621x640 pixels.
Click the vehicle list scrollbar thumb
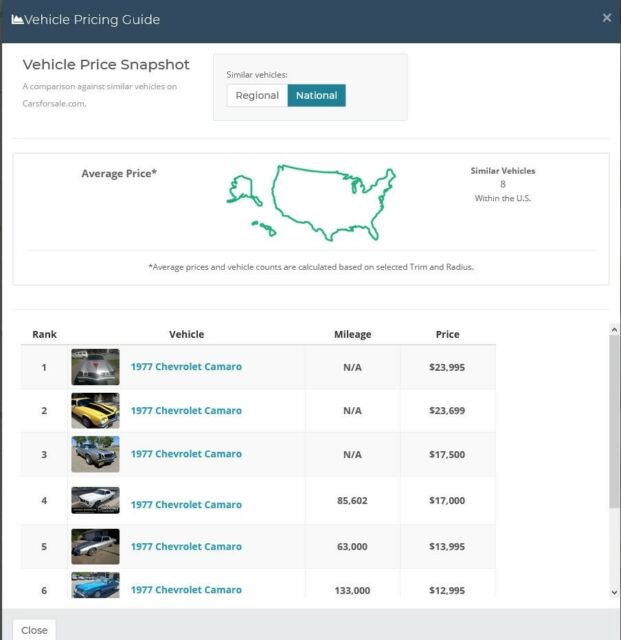click(x=614, y=421)
